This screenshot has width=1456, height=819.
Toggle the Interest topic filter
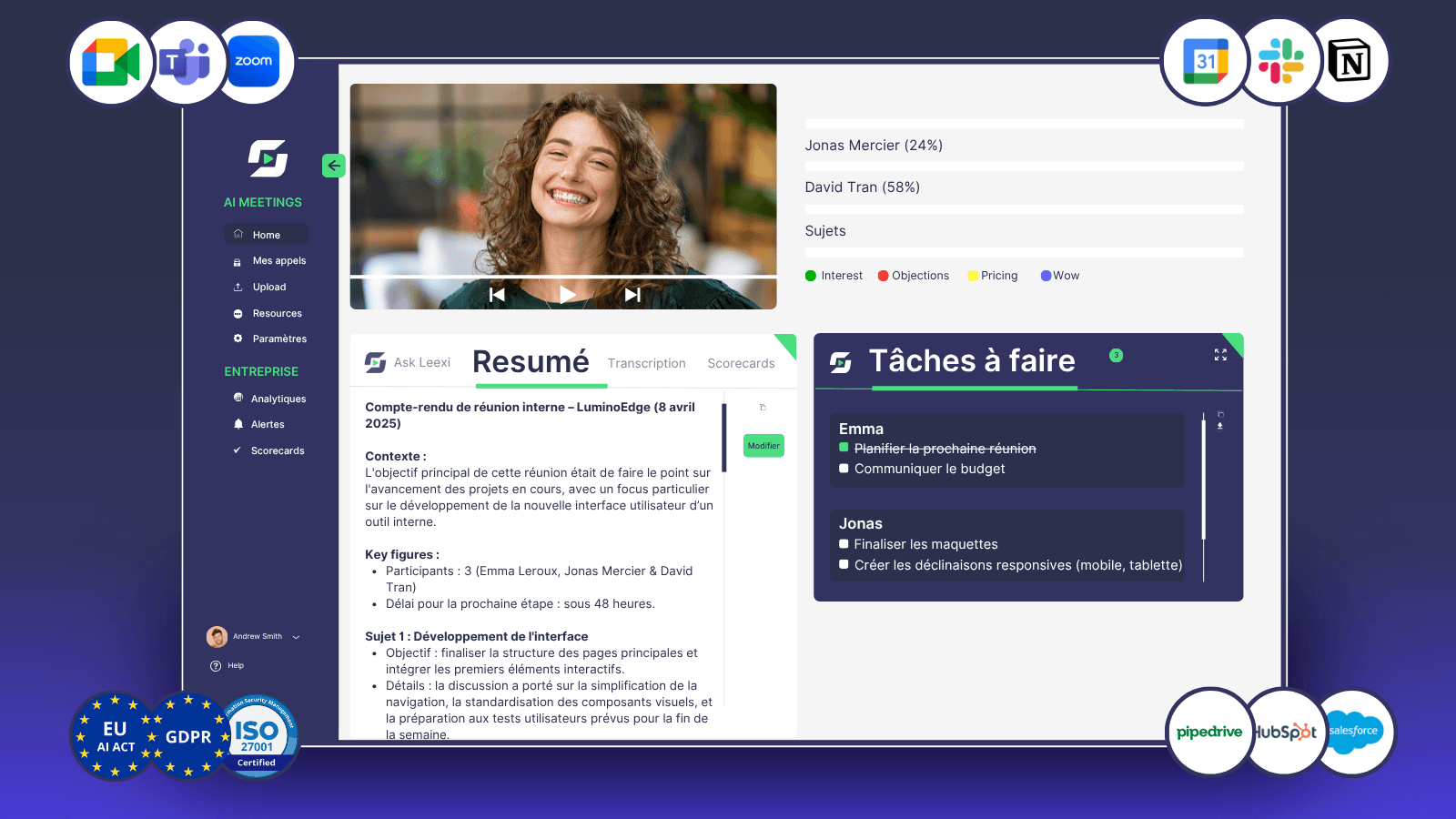[834, 276]
